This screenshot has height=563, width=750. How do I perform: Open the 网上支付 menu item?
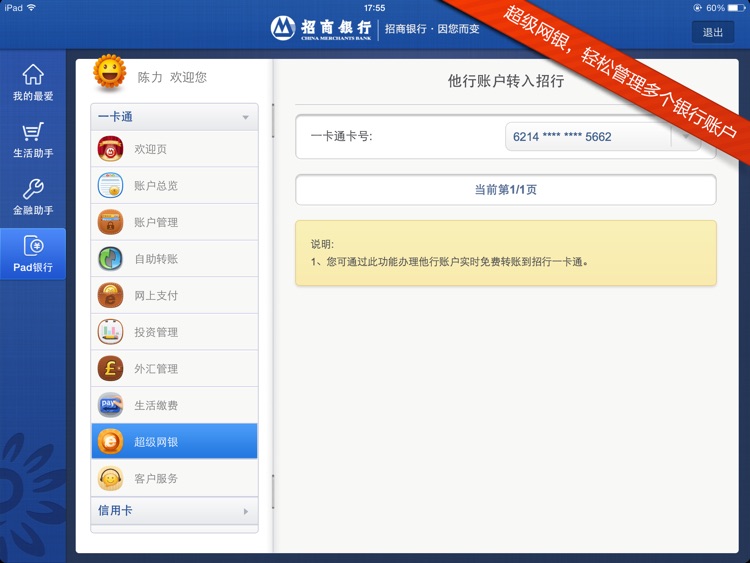click(174, 295)
